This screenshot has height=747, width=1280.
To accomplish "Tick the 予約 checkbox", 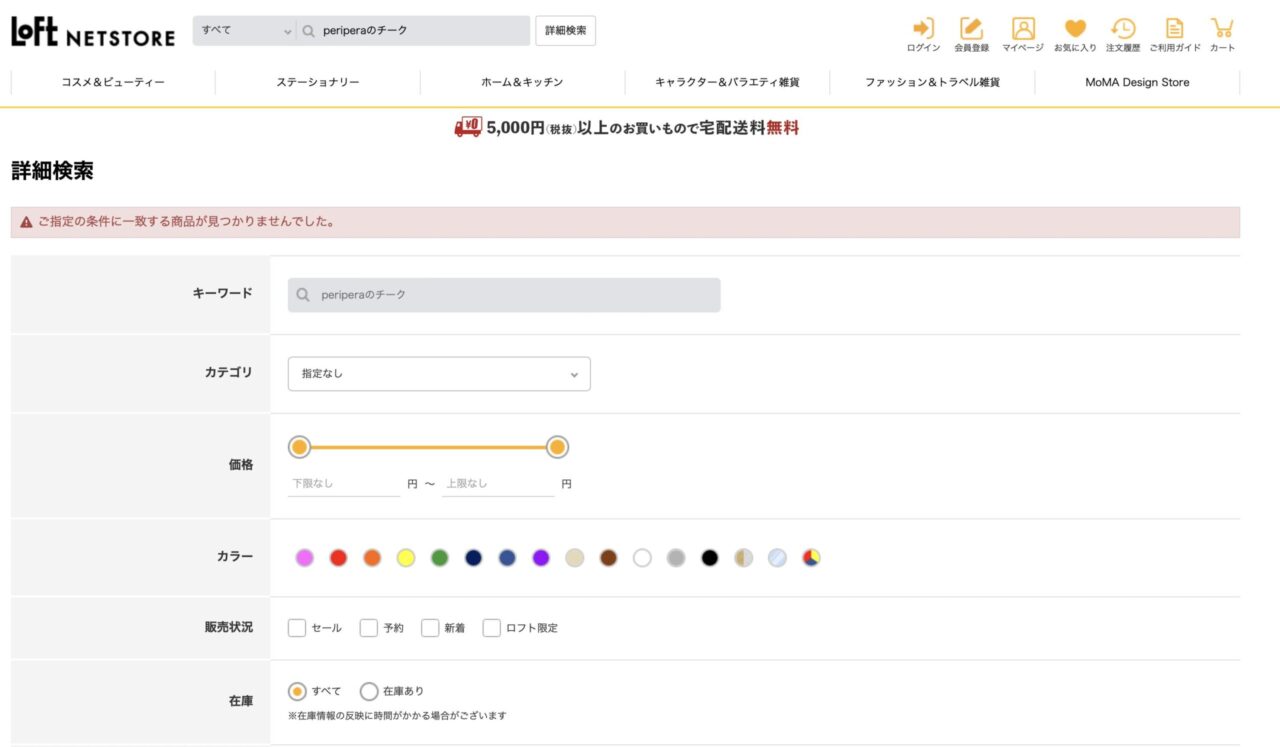I will pyautogui.click(x=369, y=628).
